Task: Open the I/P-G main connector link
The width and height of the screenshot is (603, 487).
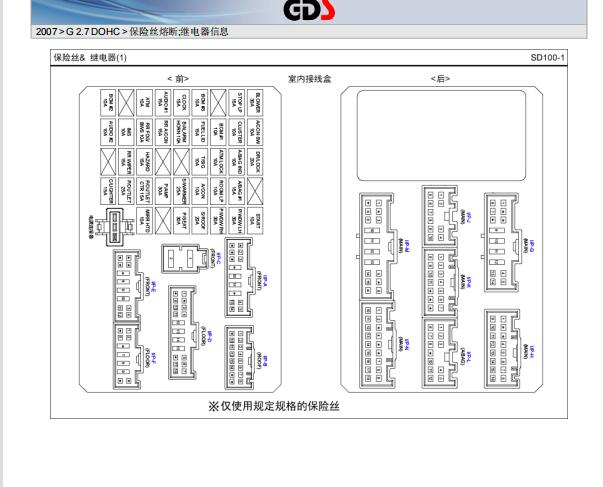Action: click(x=531, y=246)
